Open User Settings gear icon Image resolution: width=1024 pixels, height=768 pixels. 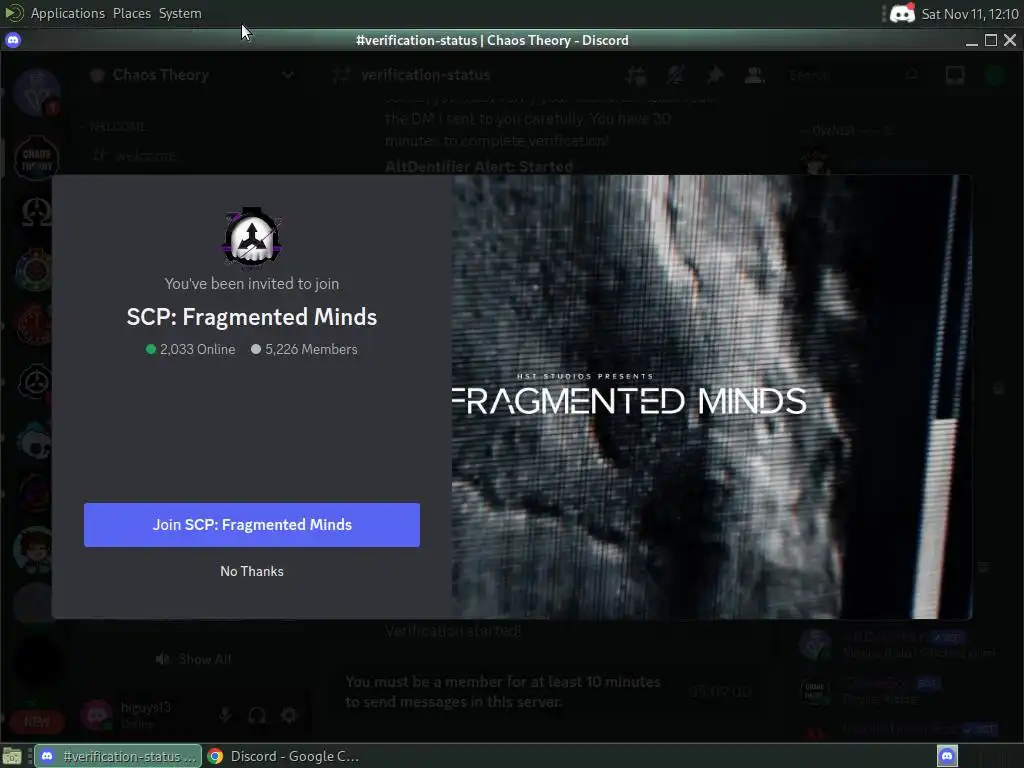tap(289, 715)
